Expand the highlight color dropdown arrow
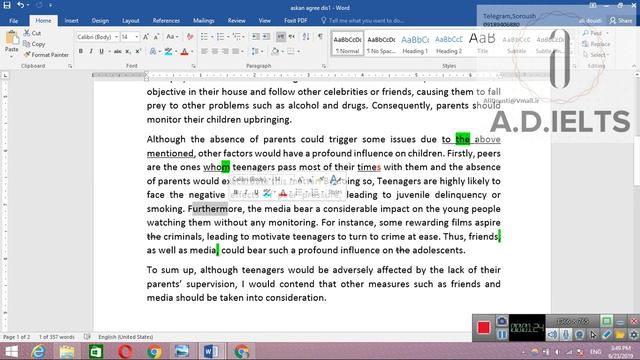The height and width of the screenshot is (360, 640). click(x=176, y=51)
